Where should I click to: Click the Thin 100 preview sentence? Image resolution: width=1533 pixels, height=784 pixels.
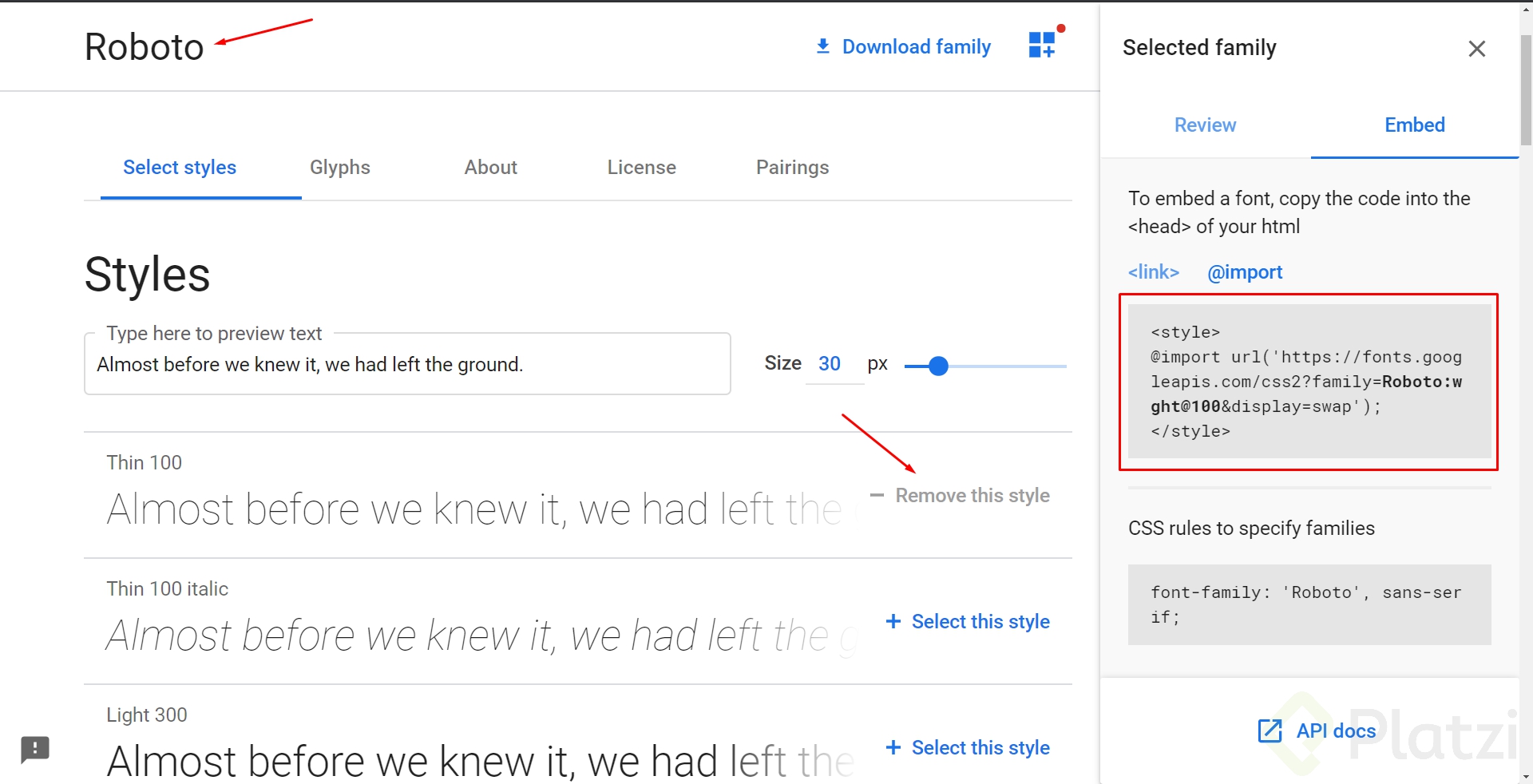[481, 509]
